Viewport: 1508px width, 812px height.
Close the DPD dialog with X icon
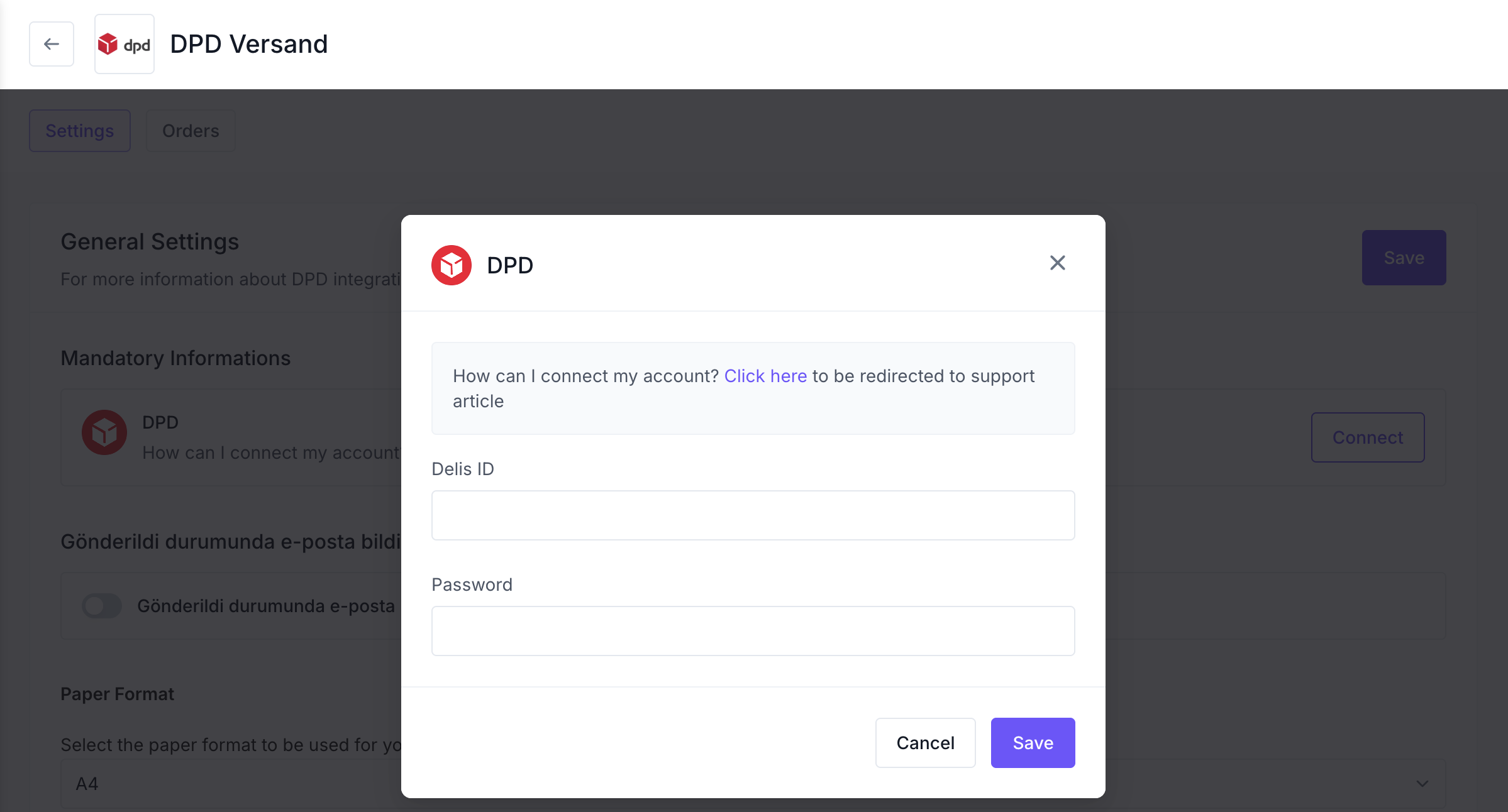click(x=1057, y=263)
